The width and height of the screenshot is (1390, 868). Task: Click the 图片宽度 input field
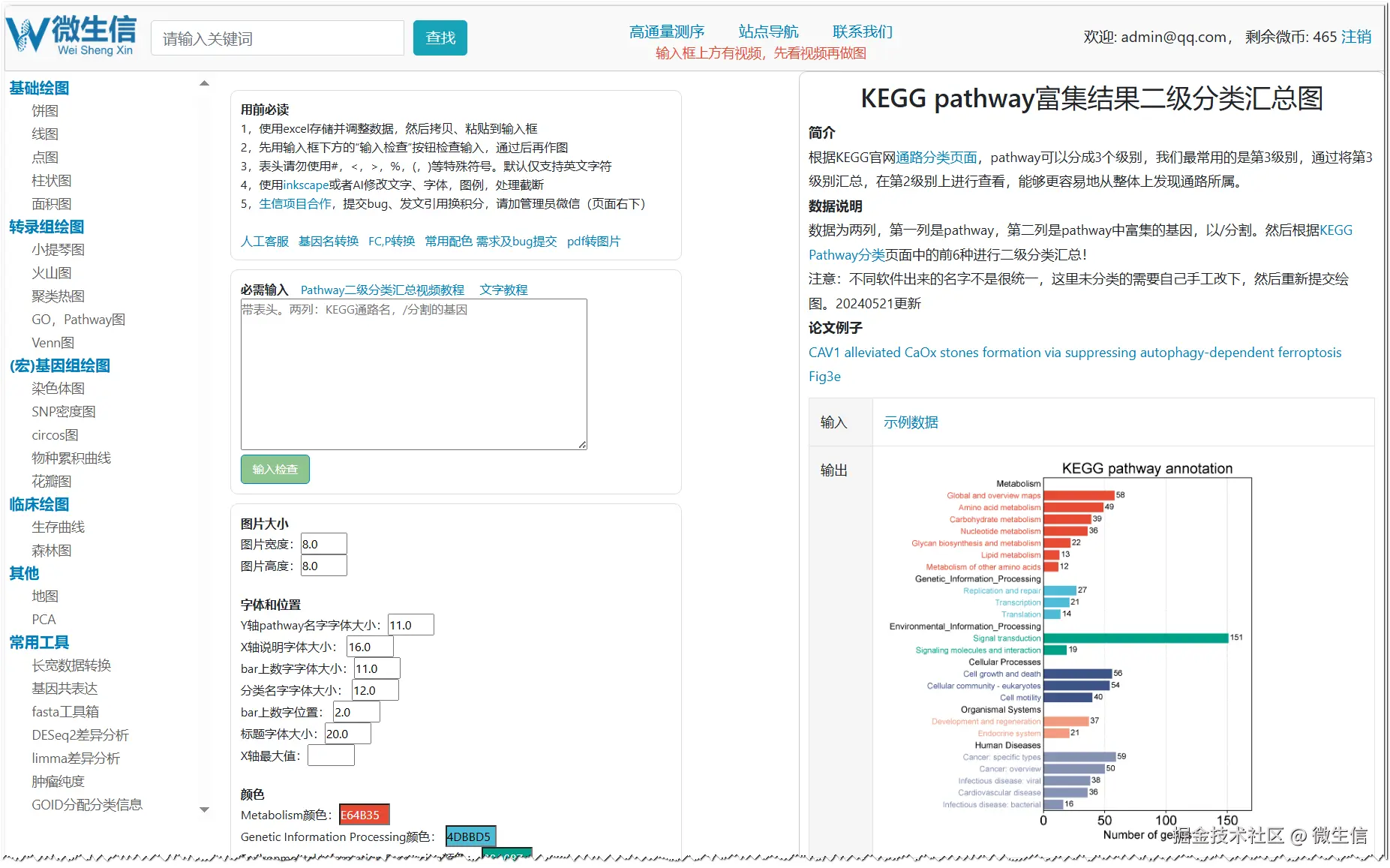click(x=324, y=544)
